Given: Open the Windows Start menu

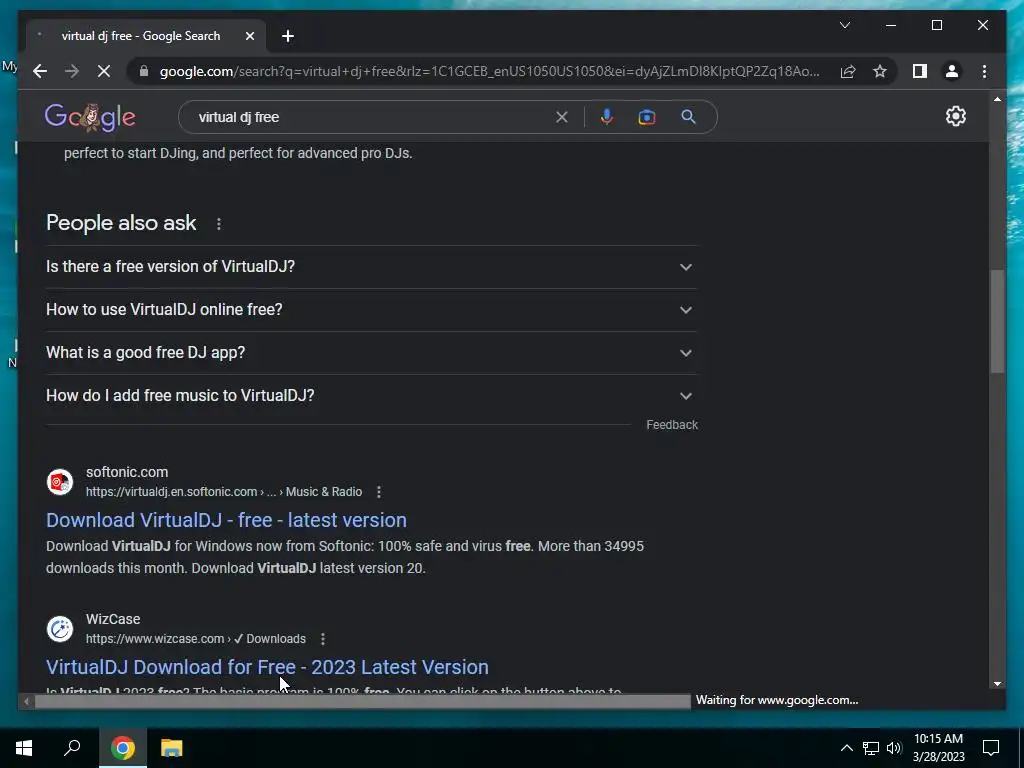Looking at the screenshot, I should tap(24, 748).
